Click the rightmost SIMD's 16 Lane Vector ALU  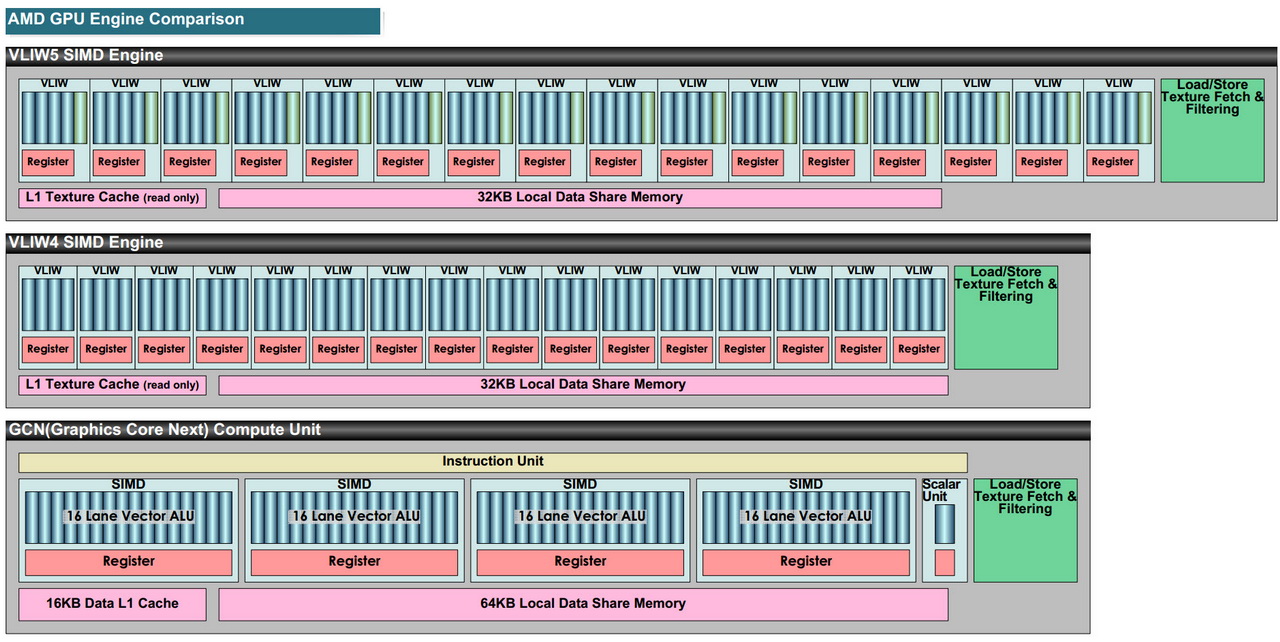click(806, 517)
